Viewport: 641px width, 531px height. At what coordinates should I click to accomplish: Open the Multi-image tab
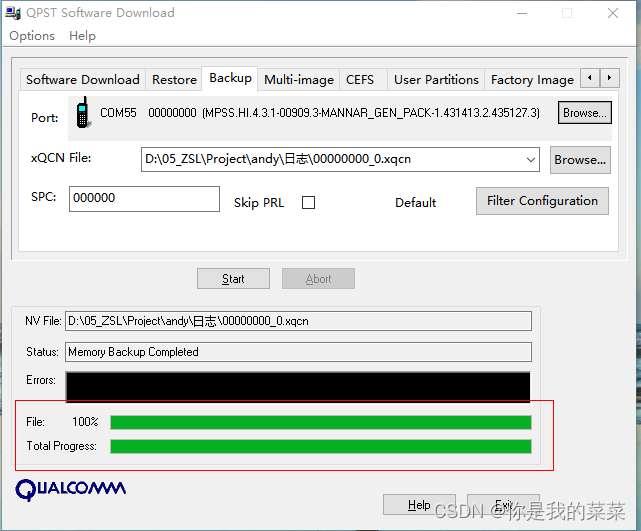[x=299, y=79]
